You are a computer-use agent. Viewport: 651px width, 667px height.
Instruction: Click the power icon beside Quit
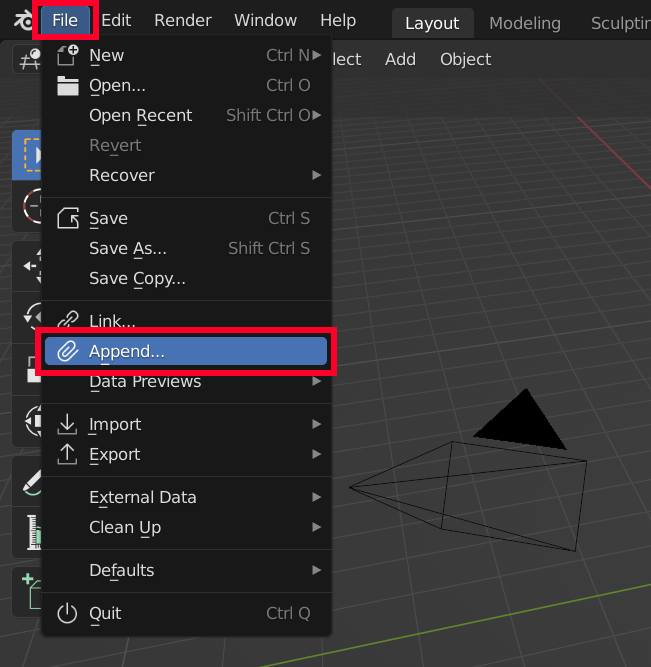coord(67,613)
